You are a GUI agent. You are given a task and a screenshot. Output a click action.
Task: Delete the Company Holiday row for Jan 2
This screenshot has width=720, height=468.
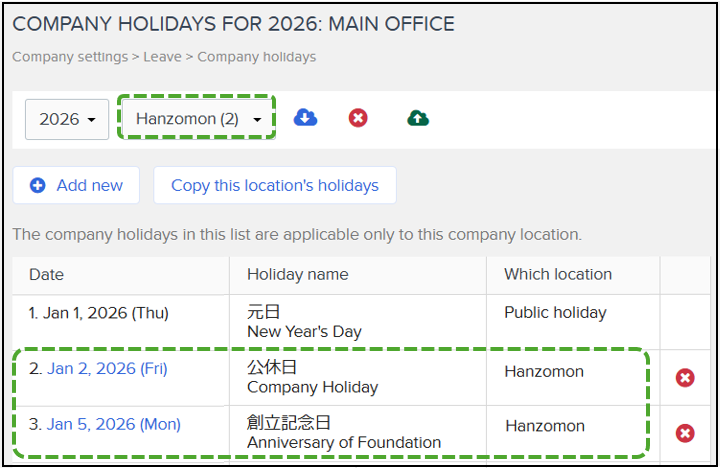tap(685, 378)
